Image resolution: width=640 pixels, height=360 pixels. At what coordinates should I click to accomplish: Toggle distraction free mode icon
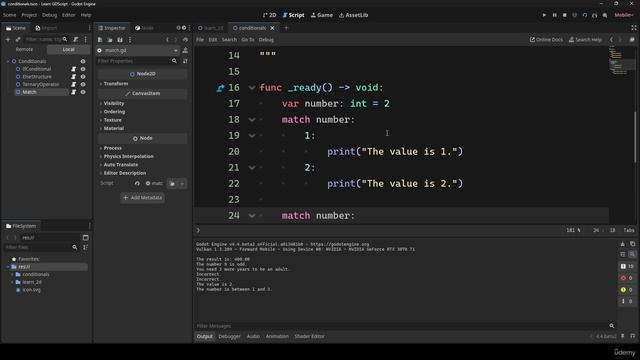633,28
